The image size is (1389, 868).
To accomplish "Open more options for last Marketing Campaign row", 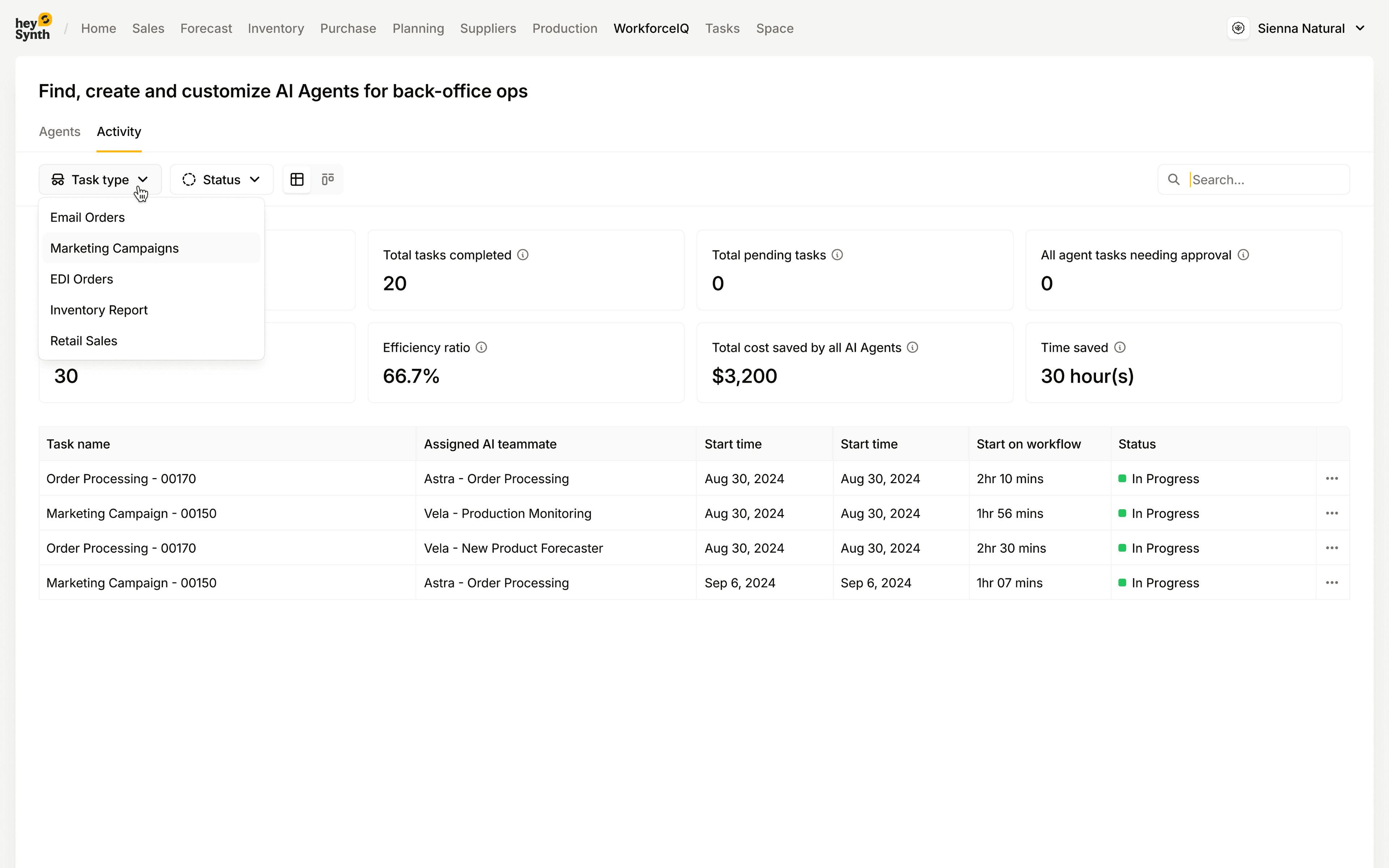I will [x=1331, y=583].
